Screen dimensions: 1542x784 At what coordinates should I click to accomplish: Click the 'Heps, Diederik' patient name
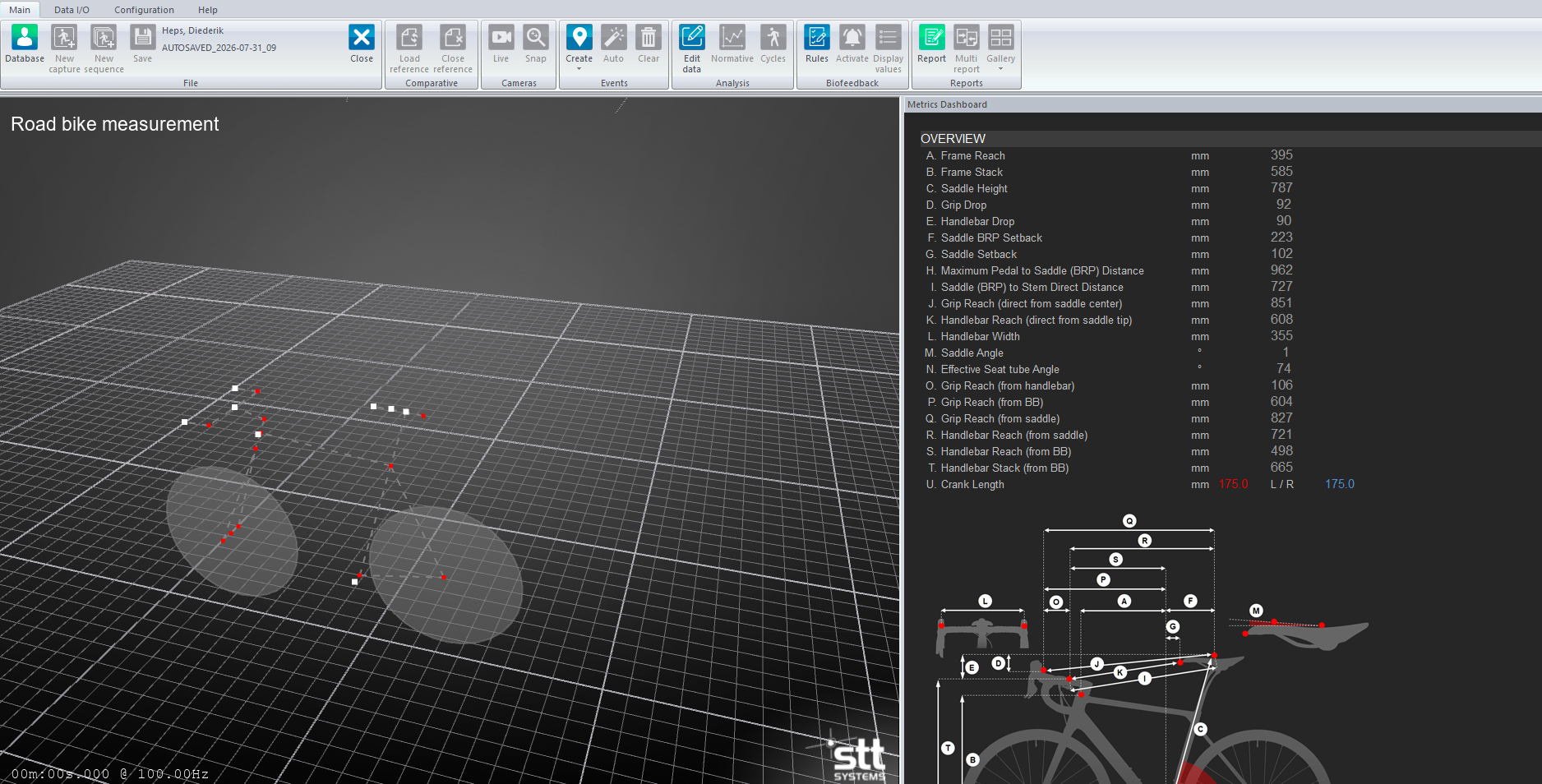(192, 30)
